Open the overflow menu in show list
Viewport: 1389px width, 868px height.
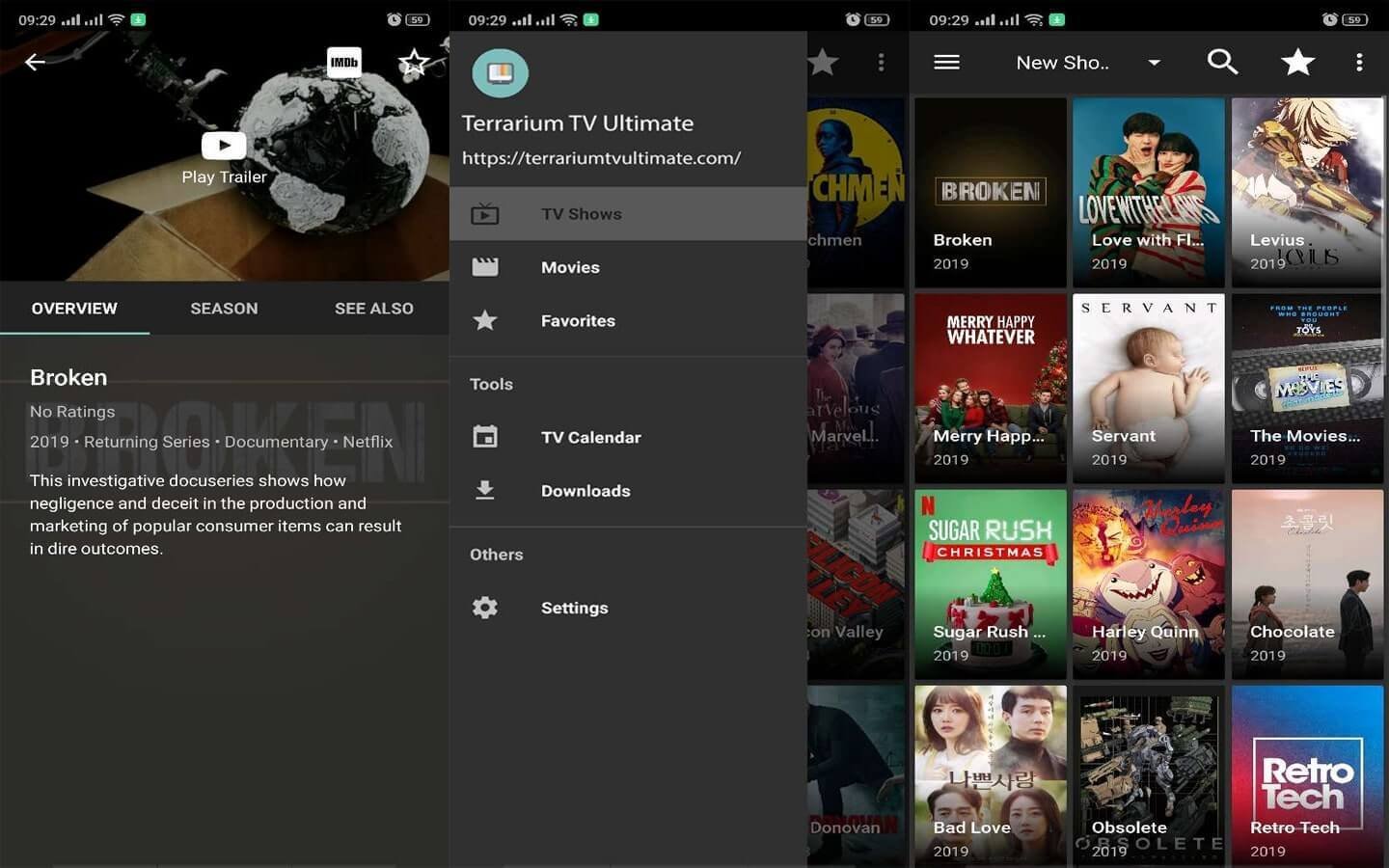point(1359,63)
